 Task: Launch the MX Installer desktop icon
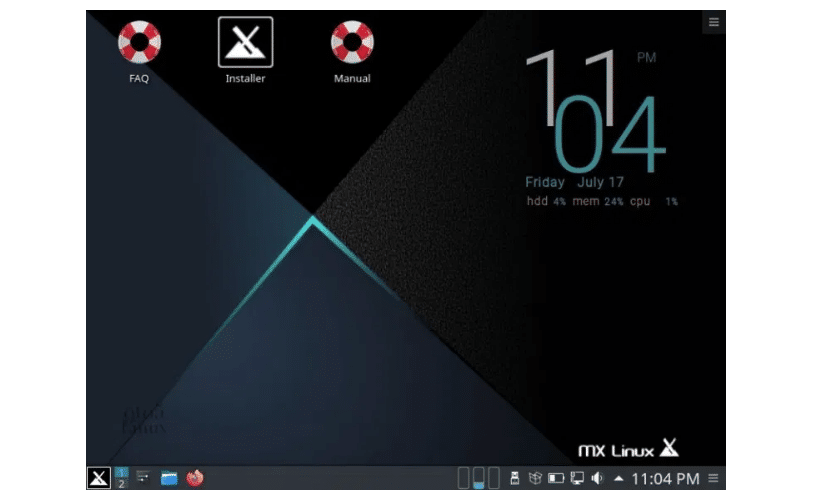(246, 51)
